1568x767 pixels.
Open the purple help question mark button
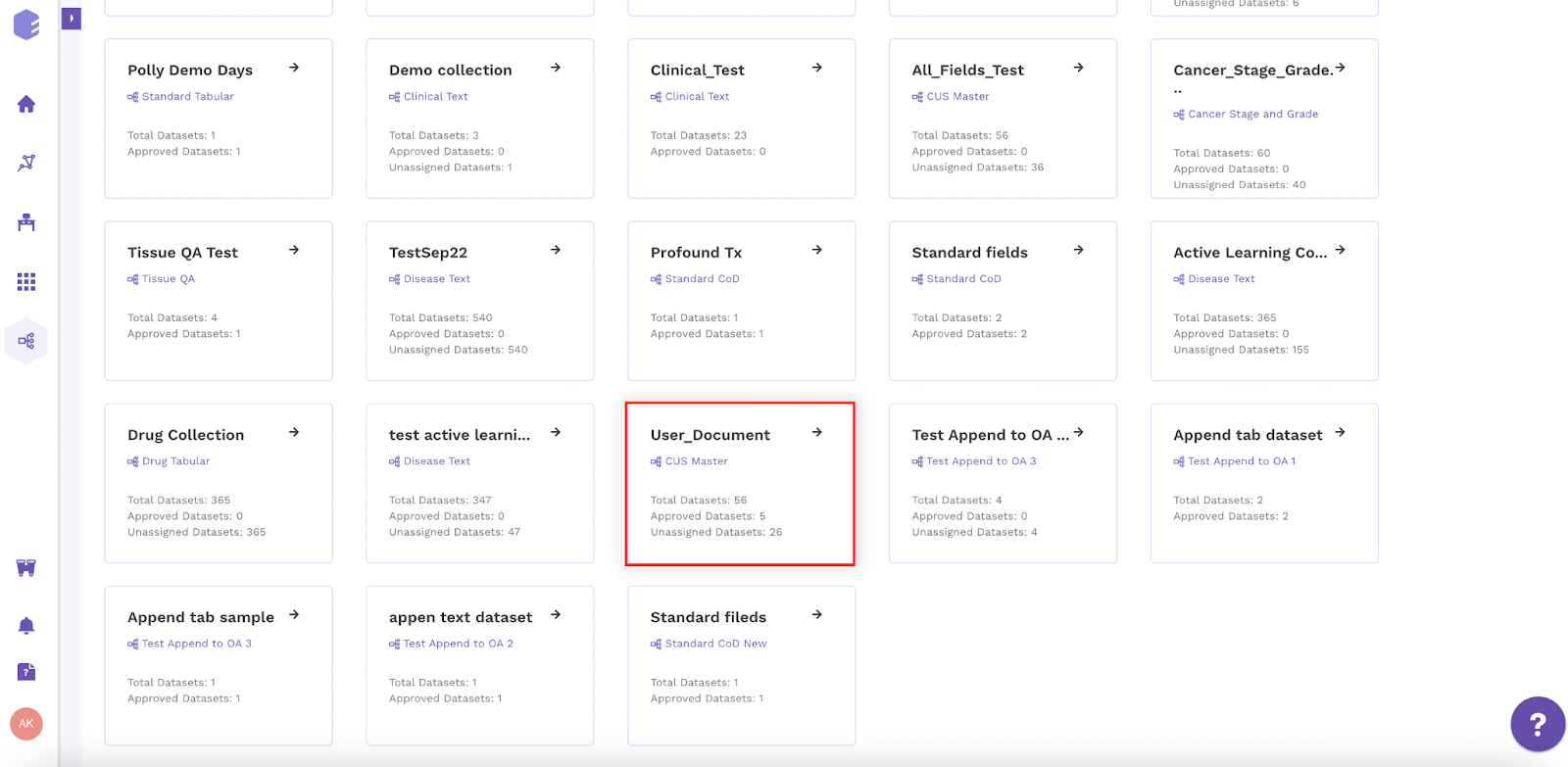click(1538, 724)
